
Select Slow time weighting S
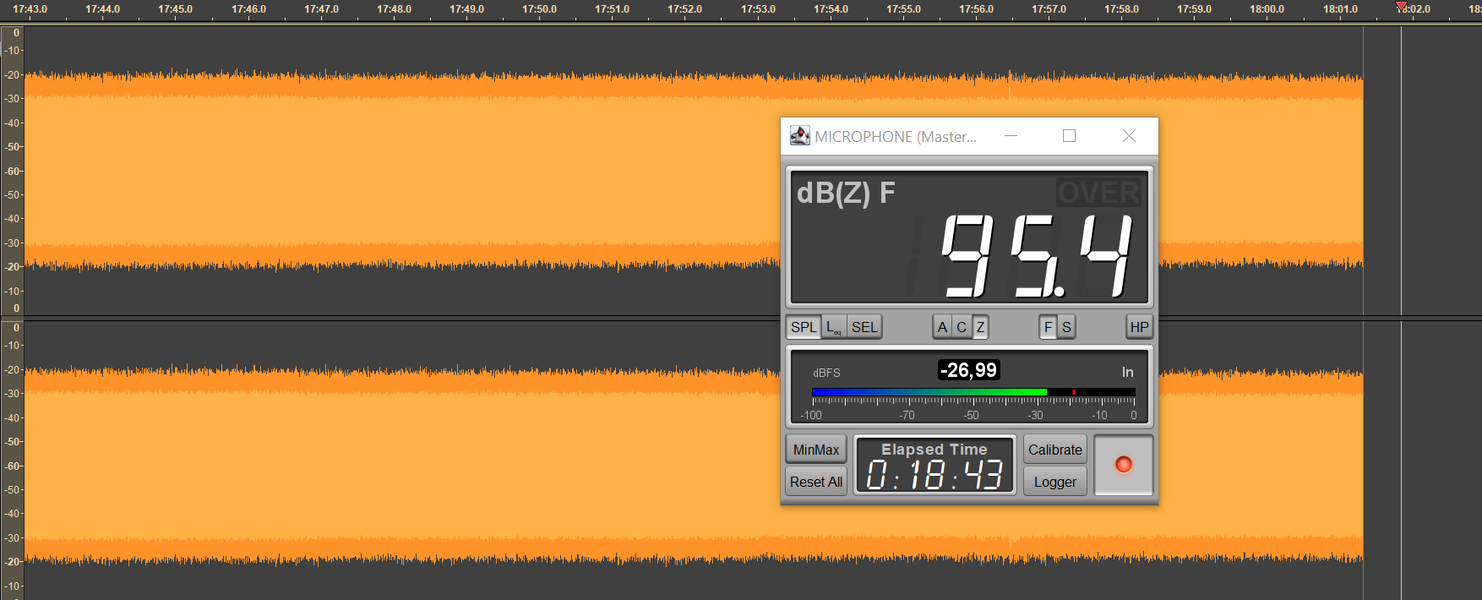point(1067,327)
